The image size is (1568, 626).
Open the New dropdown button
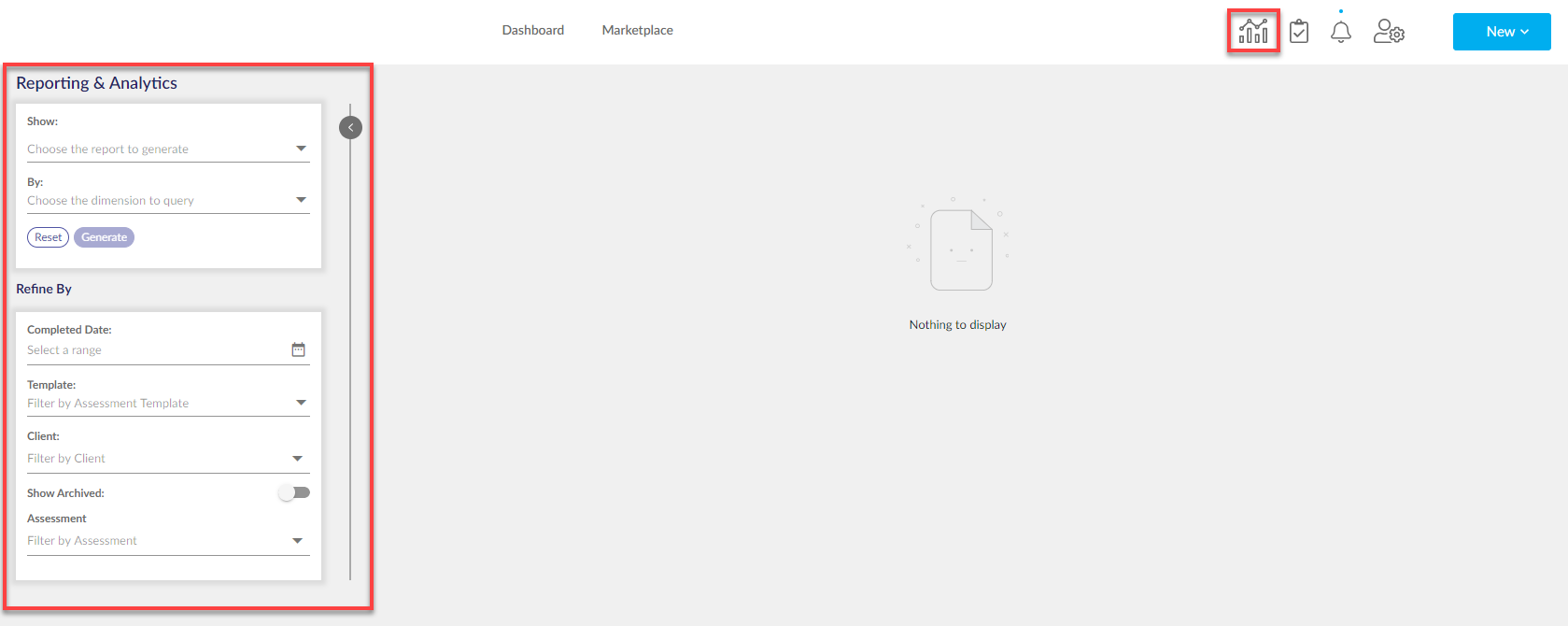[x=1502, y=32]
